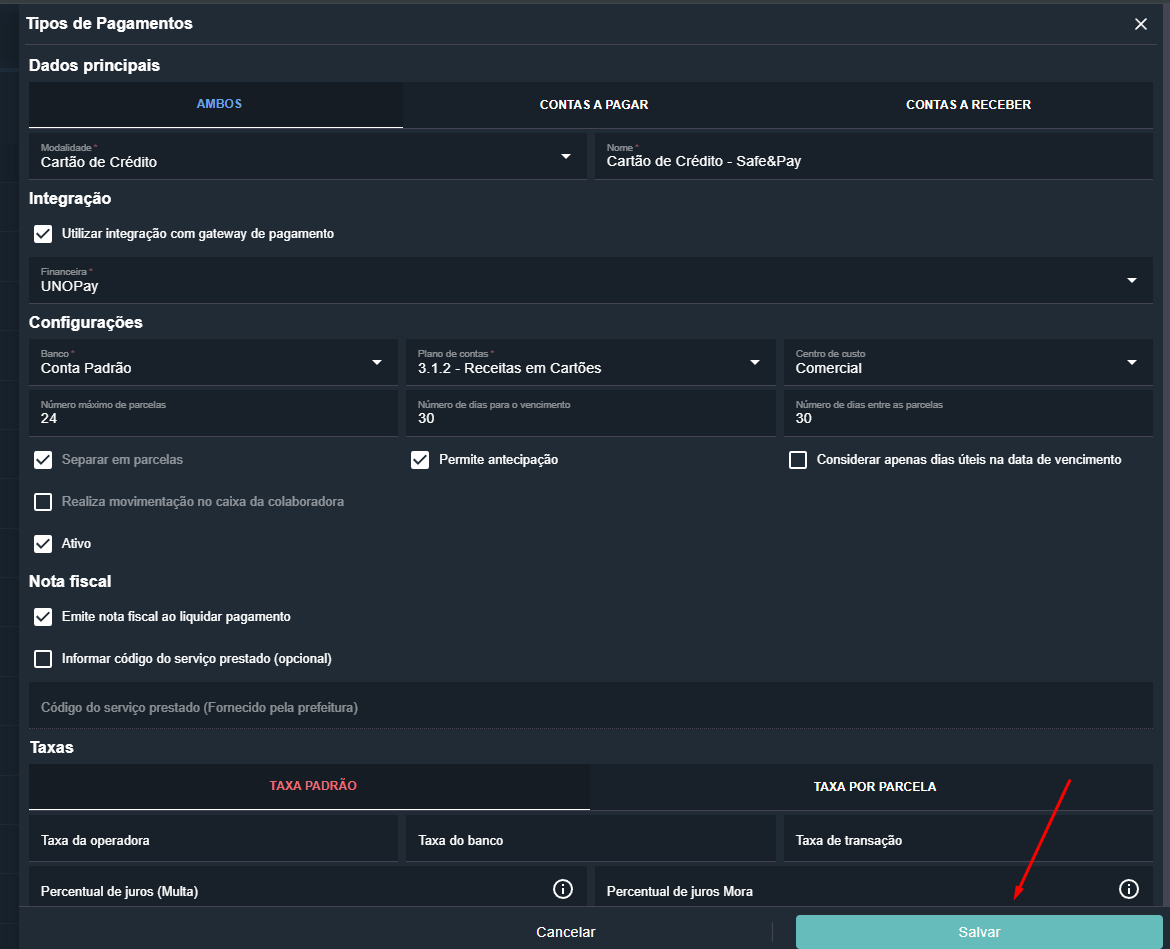Open the Modalidade dropdown
This screenshot has height=949, width=1170.
307,156
